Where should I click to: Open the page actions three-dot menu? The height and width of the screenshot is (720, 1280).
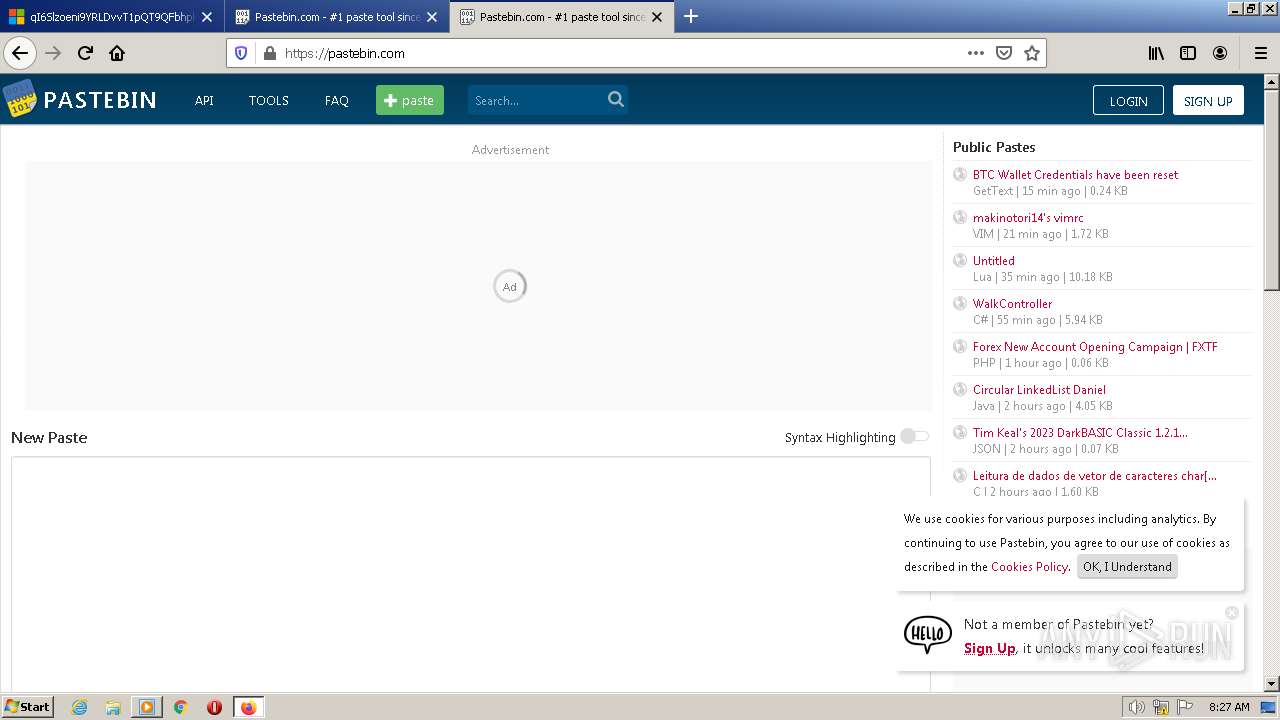point(976,53)
